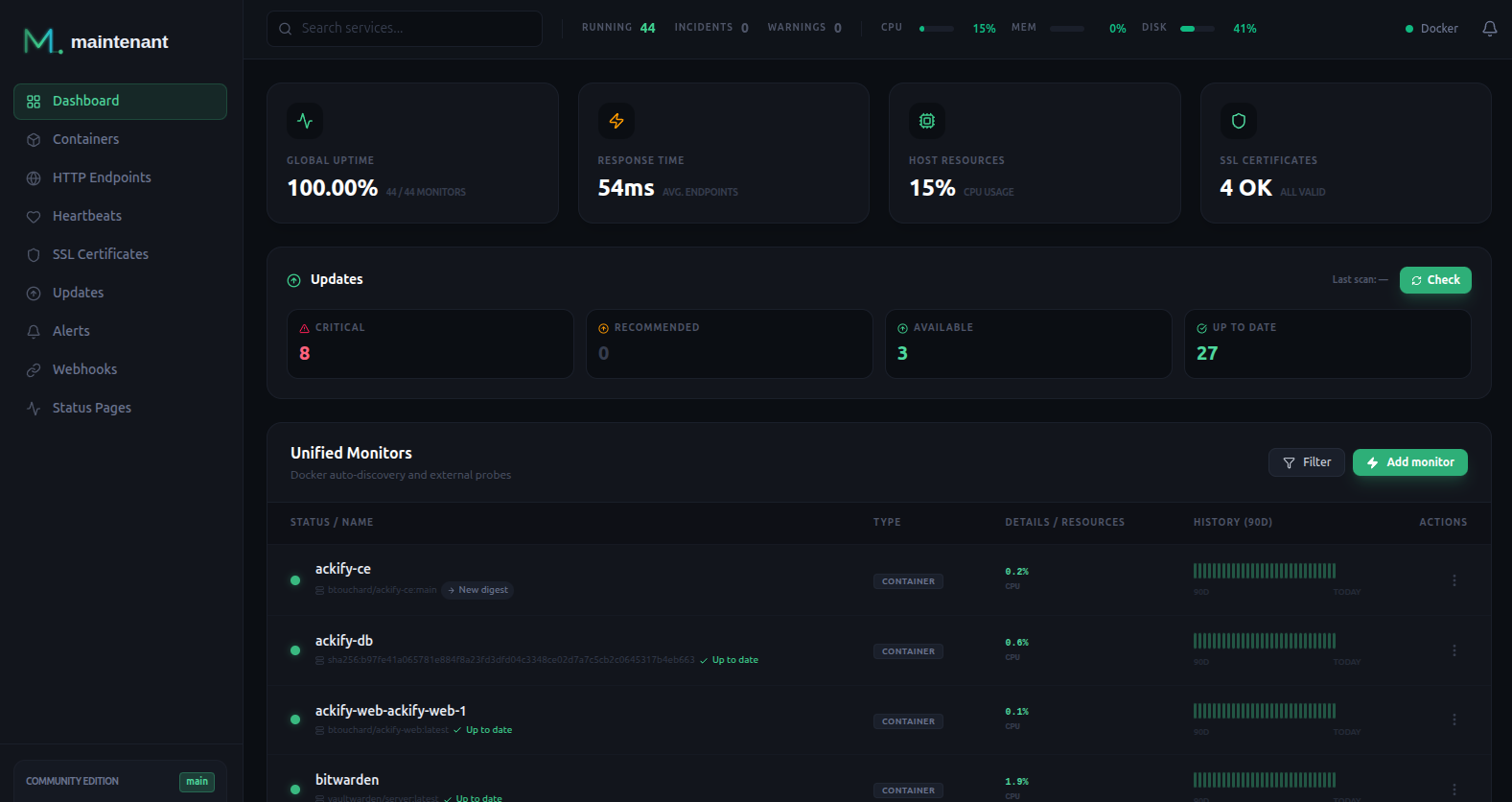
Task: Click the New digest badge on ackify-ce
Action: coord(477,590)
